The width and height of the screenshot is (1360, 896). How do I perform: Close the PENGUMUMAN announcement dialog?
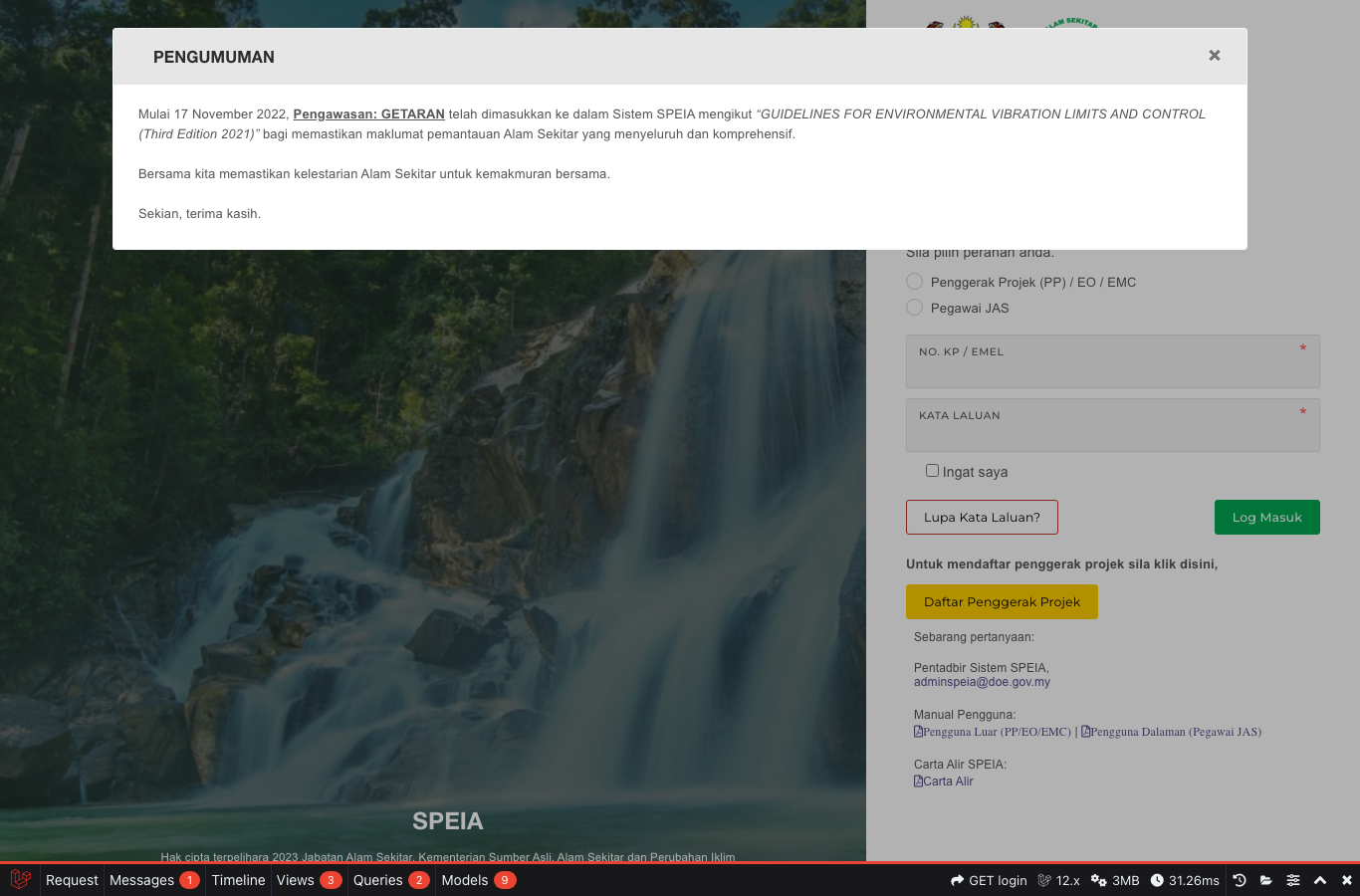click(1214, 56)
